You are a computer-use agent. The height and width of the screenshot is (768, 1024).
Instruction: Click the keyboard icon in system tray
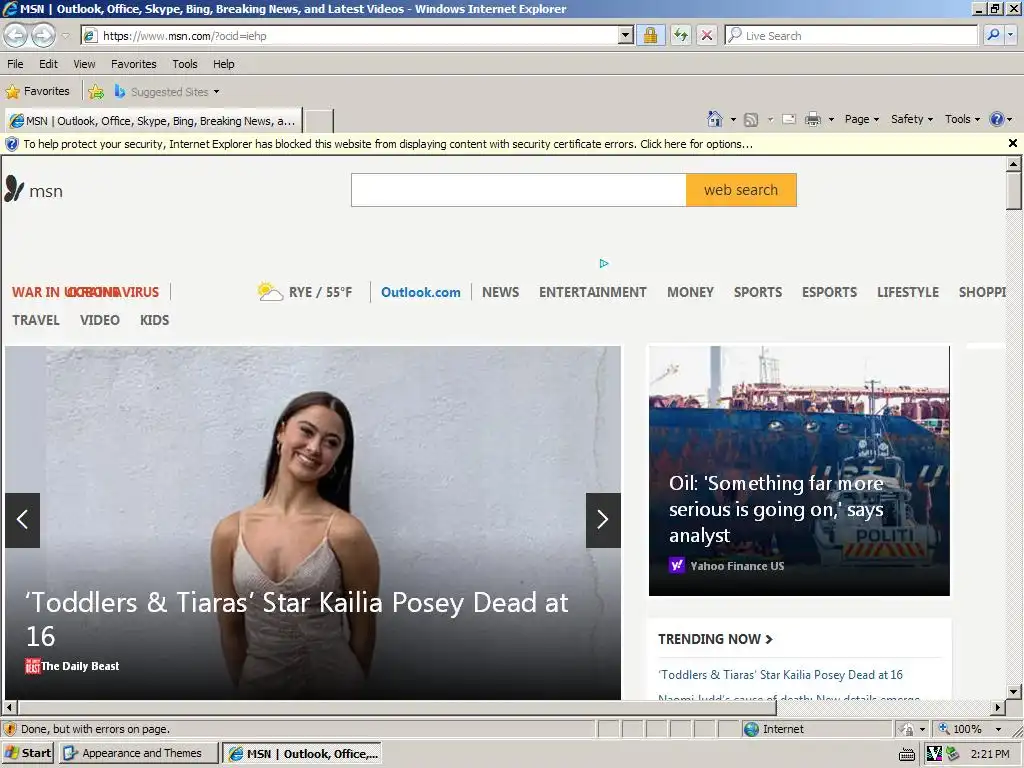[906, 754]
